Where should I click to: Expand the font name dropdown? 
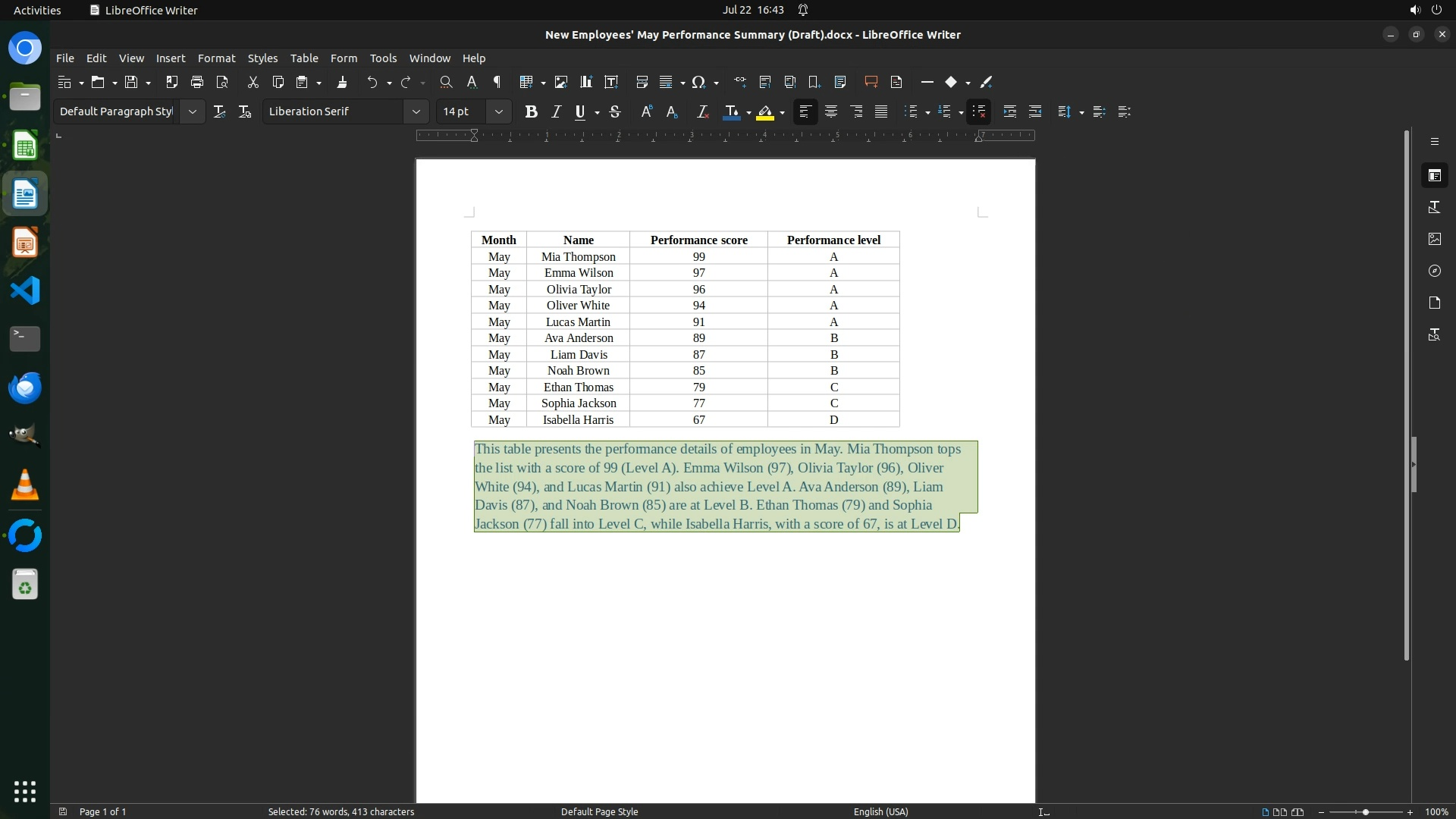coord(416,111)
